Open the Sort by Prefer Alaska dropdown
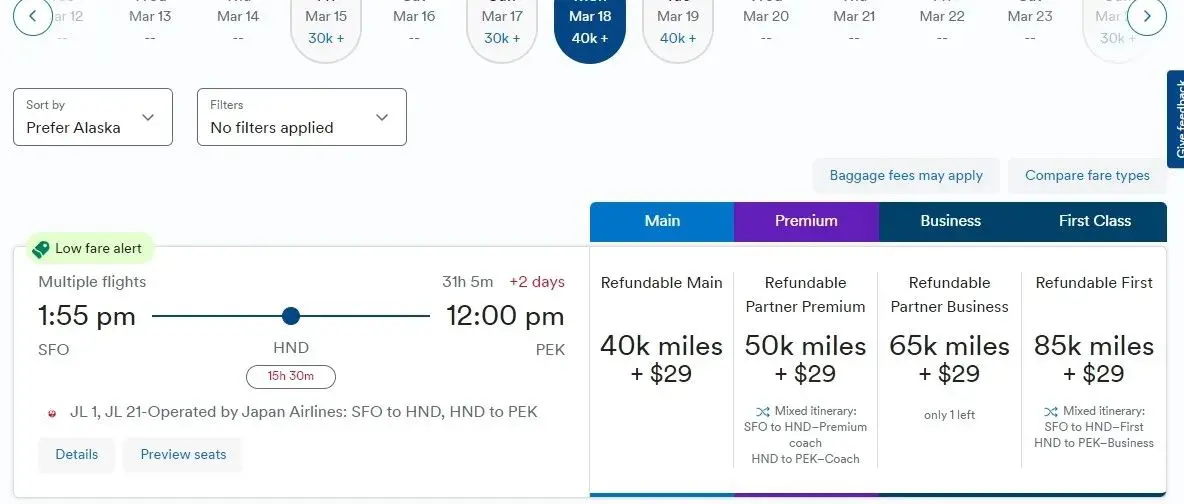Screen dimensions: 1184x504 pyautogui.click(x=93, y=117)
